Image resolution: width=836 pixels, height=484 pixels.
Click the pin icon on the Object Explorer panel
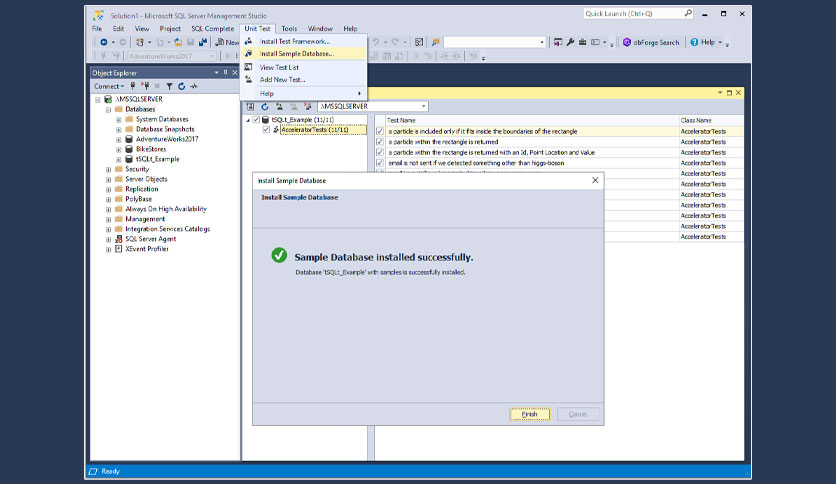pos(226,72)
